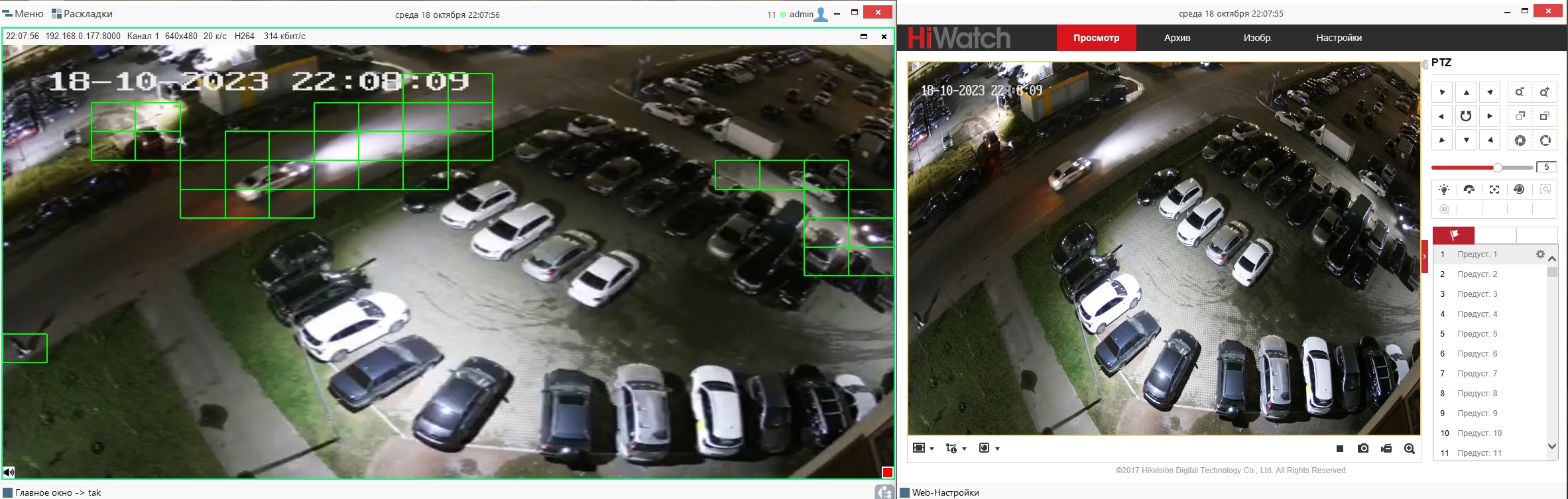The image size is (1568, 499).
Task: Click the PTZ zoom in icon
Action: click(x=1545, y=92)
